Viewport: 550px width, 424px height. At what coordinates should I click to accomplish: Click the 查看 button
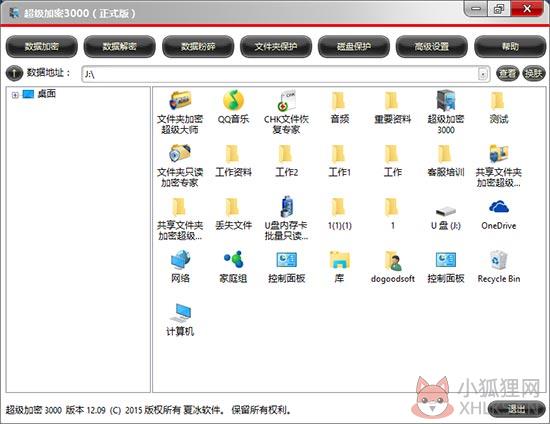click(508, 73)
